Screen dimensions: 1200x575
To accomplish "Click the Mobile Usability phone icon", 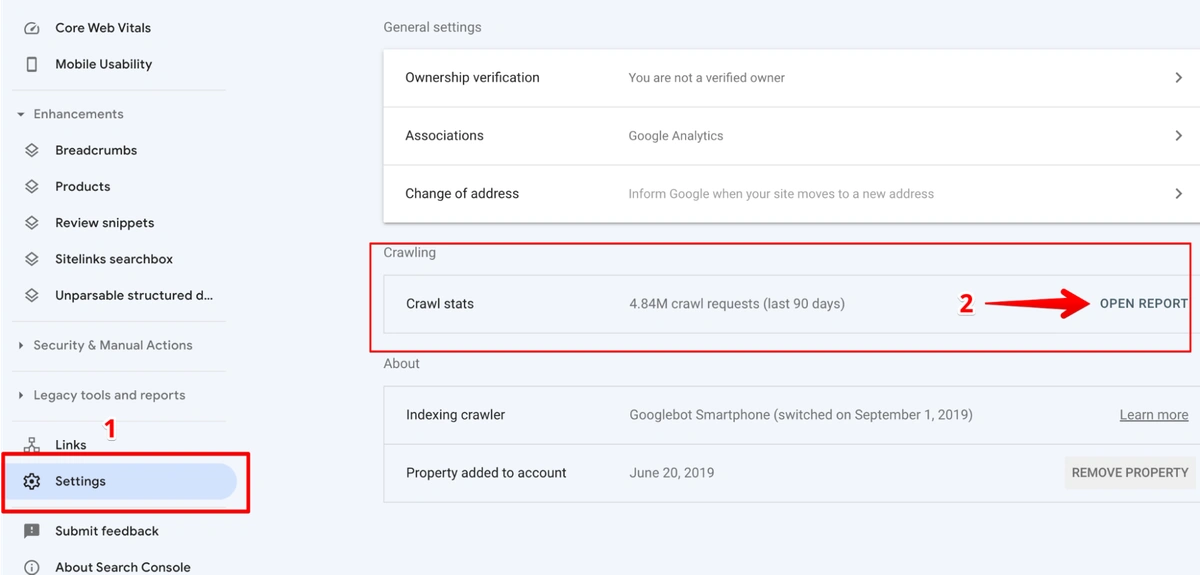I will point(32,64).
